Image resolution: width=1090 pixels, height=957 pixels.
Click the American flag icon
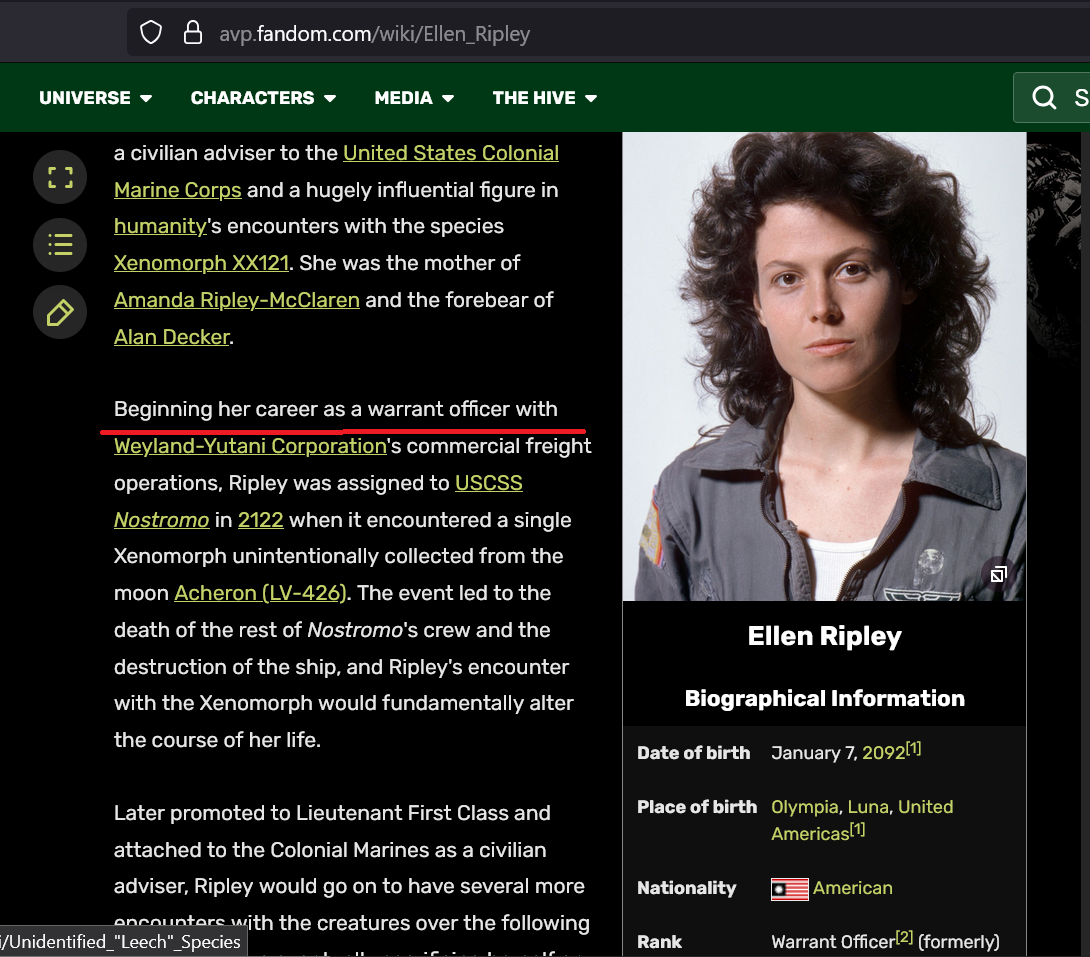click(790, 889)
